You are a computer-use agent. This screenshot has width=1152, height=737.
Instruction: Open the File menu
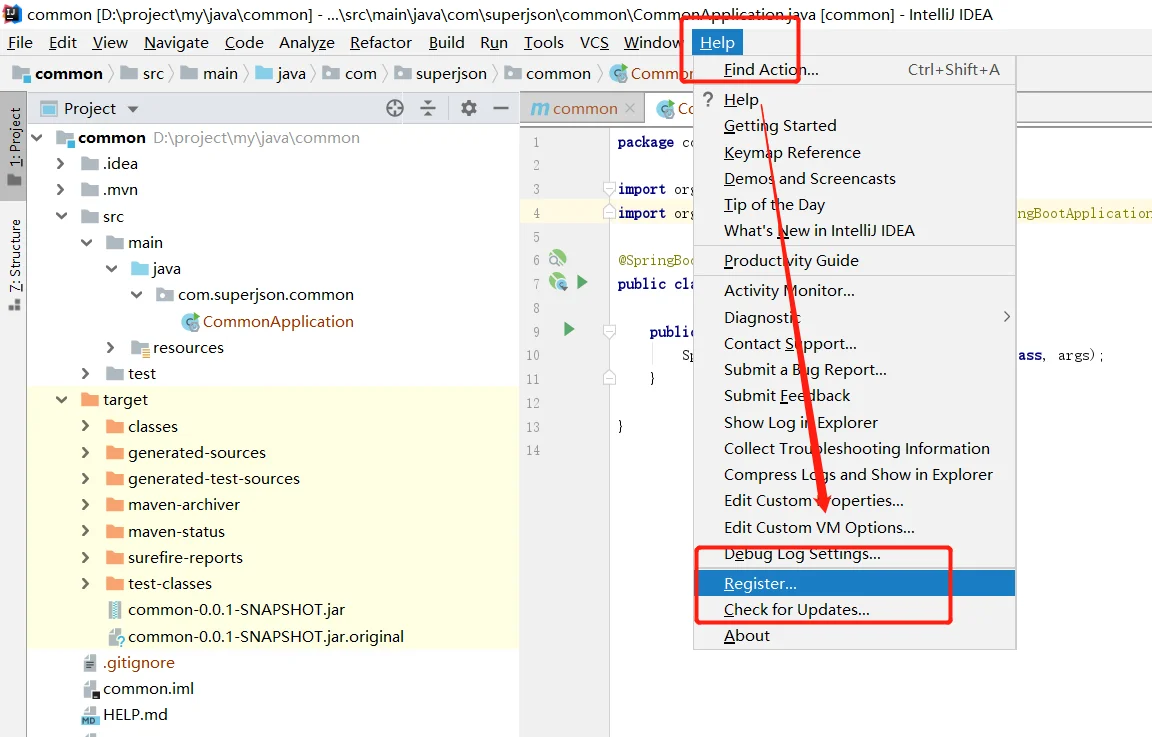coord(20,43)
